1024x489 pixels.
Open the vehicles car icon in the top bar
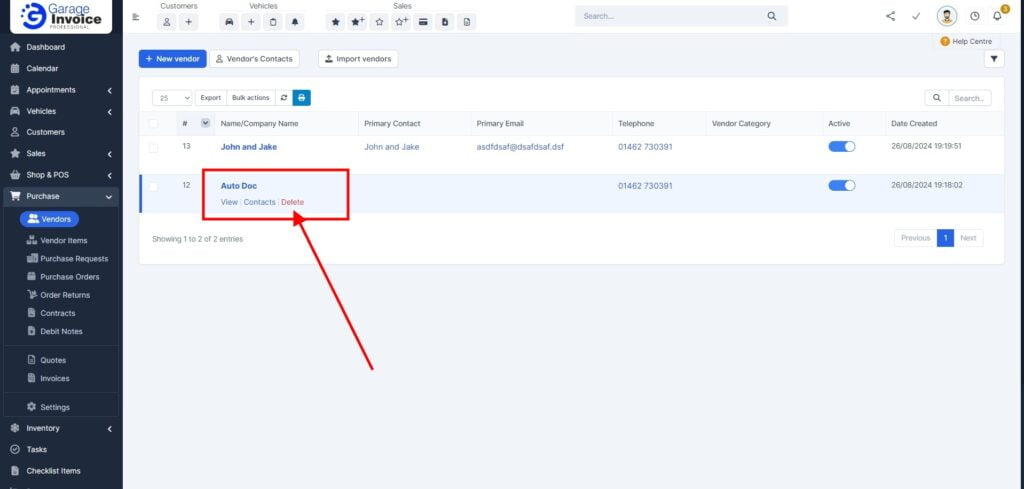tap(229, 22)
